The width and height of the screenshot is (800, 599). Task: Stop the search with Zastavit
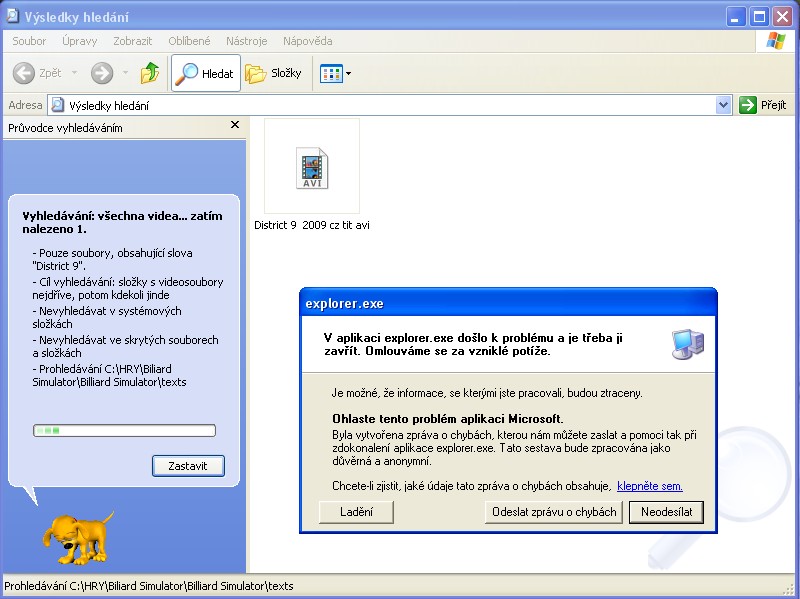point(188,466)
